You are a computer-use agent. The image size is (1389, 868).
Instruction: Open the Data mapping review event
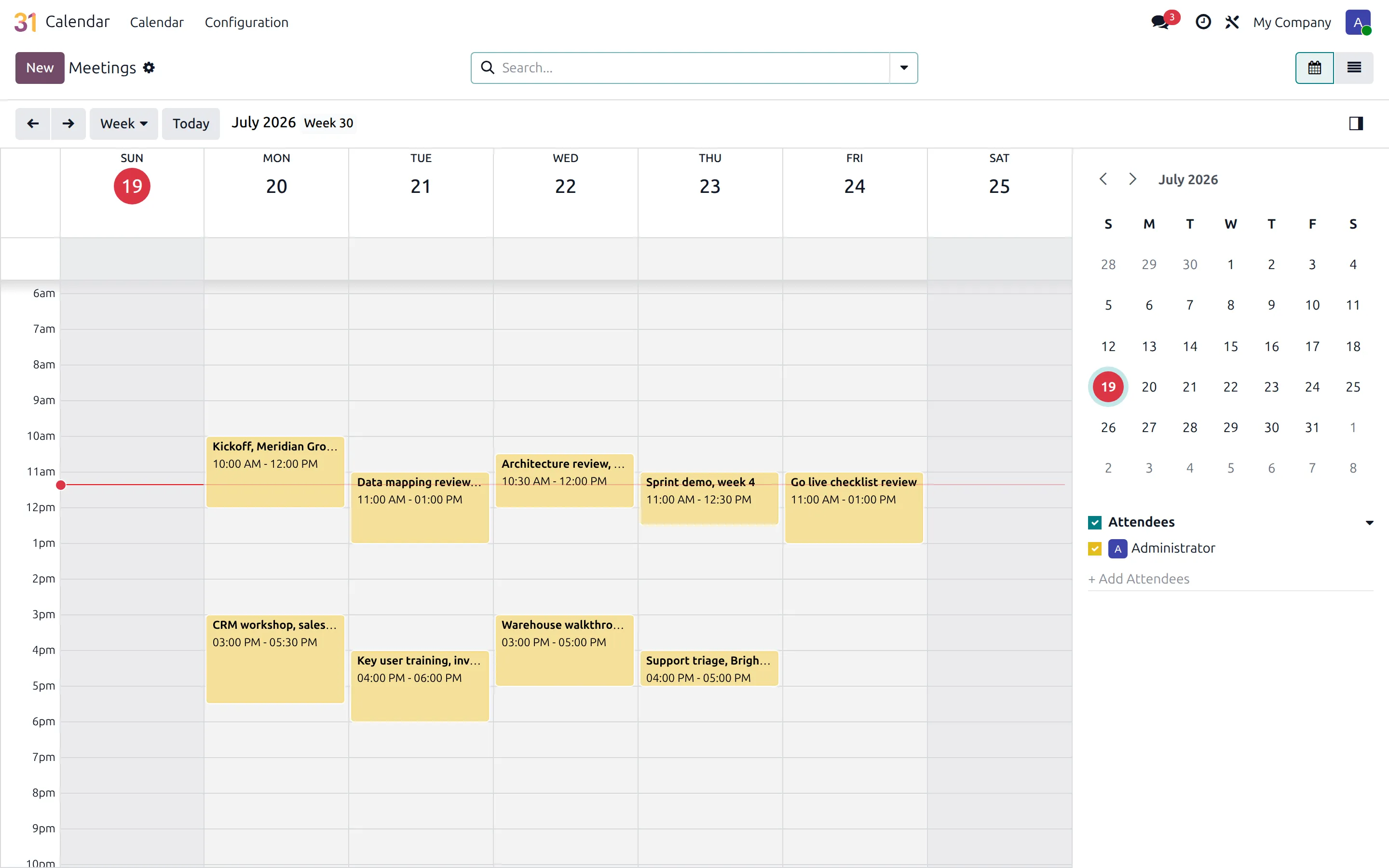pyautogui.click(x=420, y=507)
